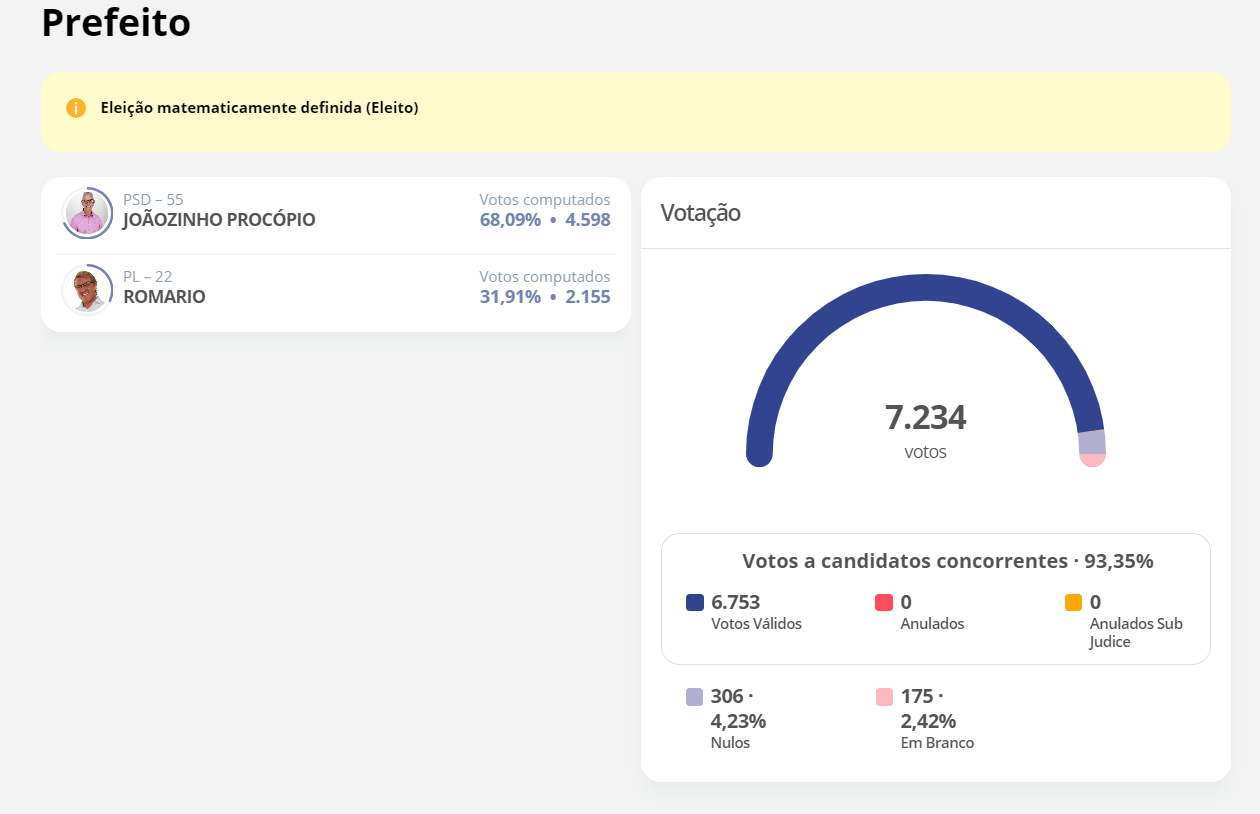Click the red Anulados color square
1260x814 pixels.
[884, 603]
